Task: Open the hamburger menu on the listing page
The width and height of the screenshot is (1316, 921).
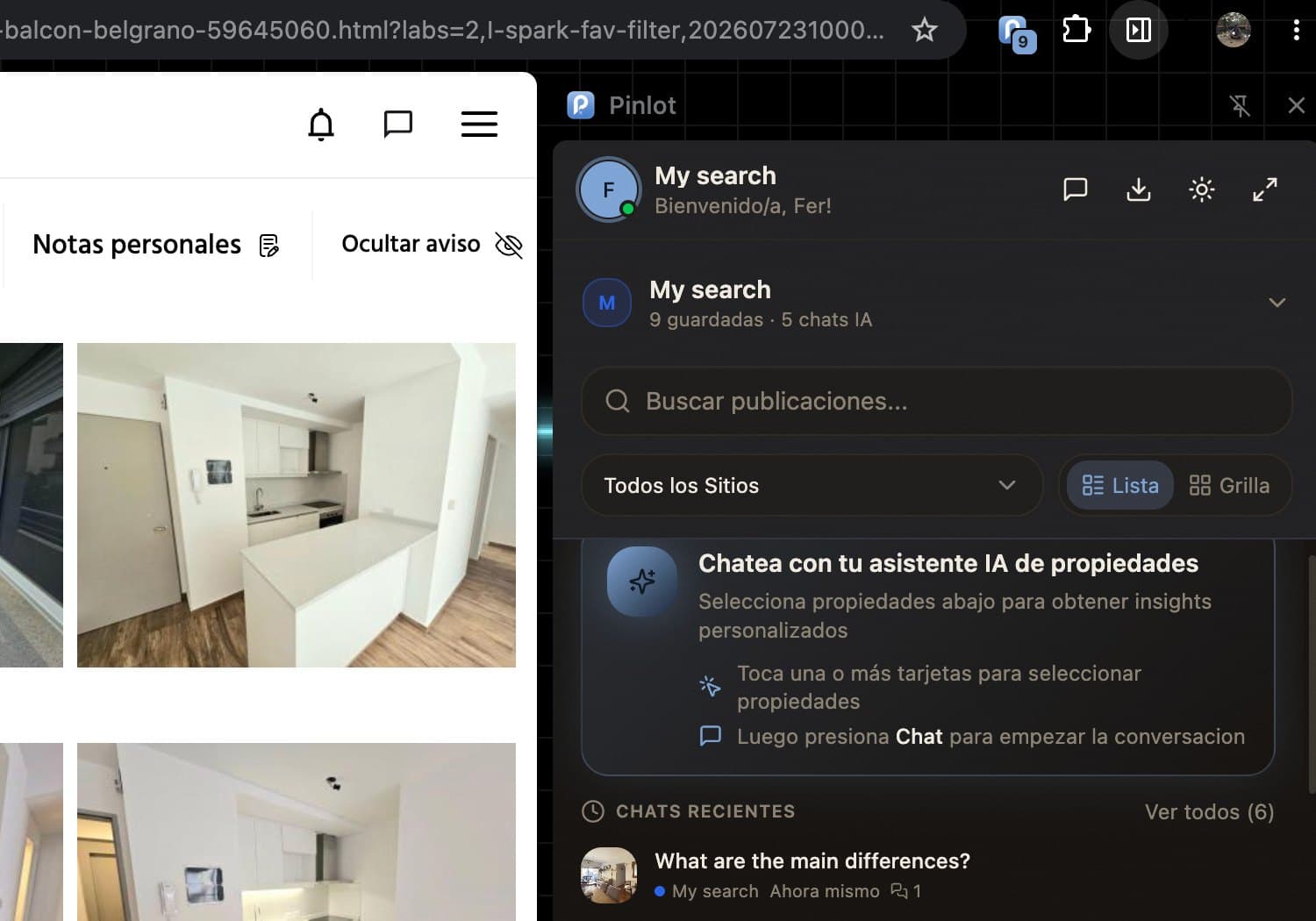Action: 479,124
